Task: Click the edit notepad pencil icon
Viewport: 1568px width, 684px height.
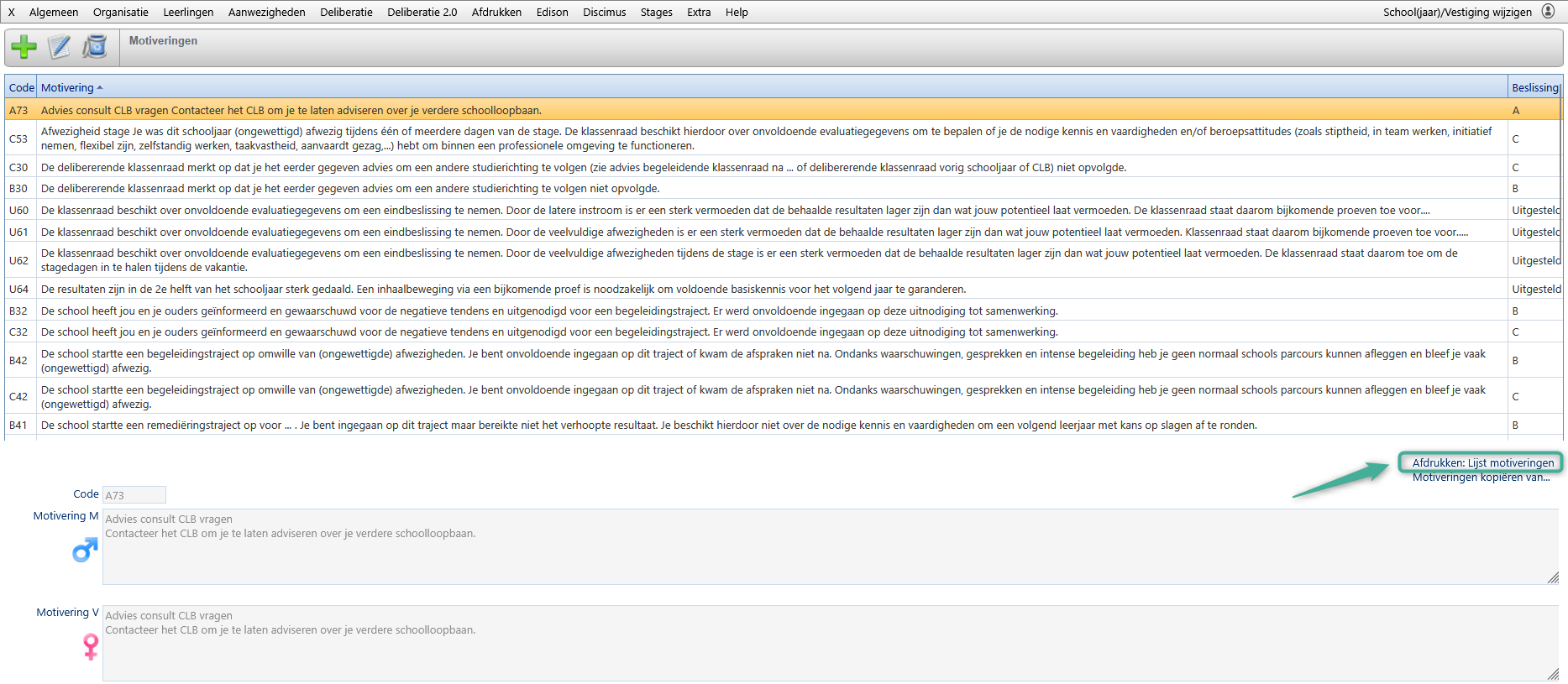Action: pyautogui.click(x=60, y=47)
